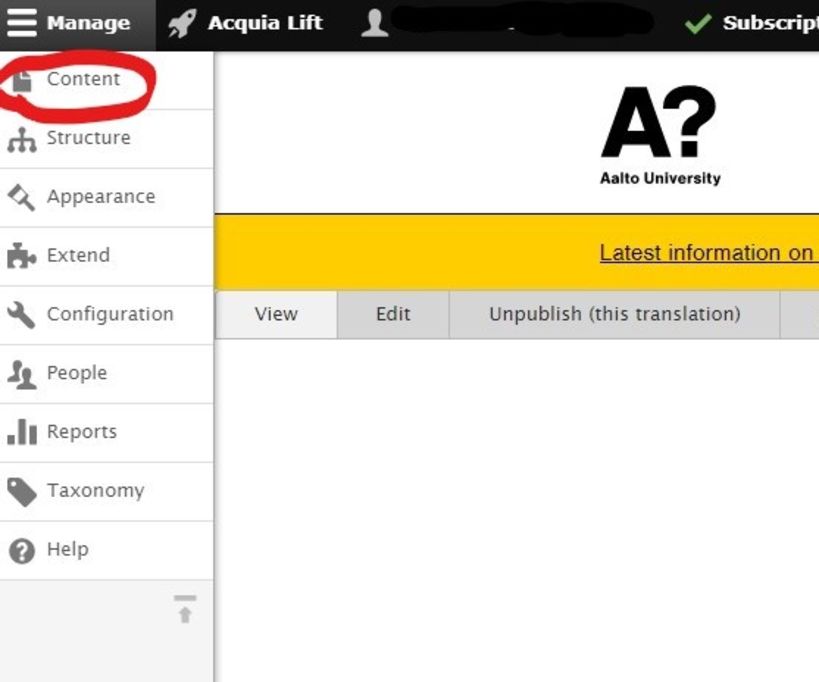Screen dimensions: 819x682
Task: Click the Taxonomy tag icon
Action: (21, 491)
